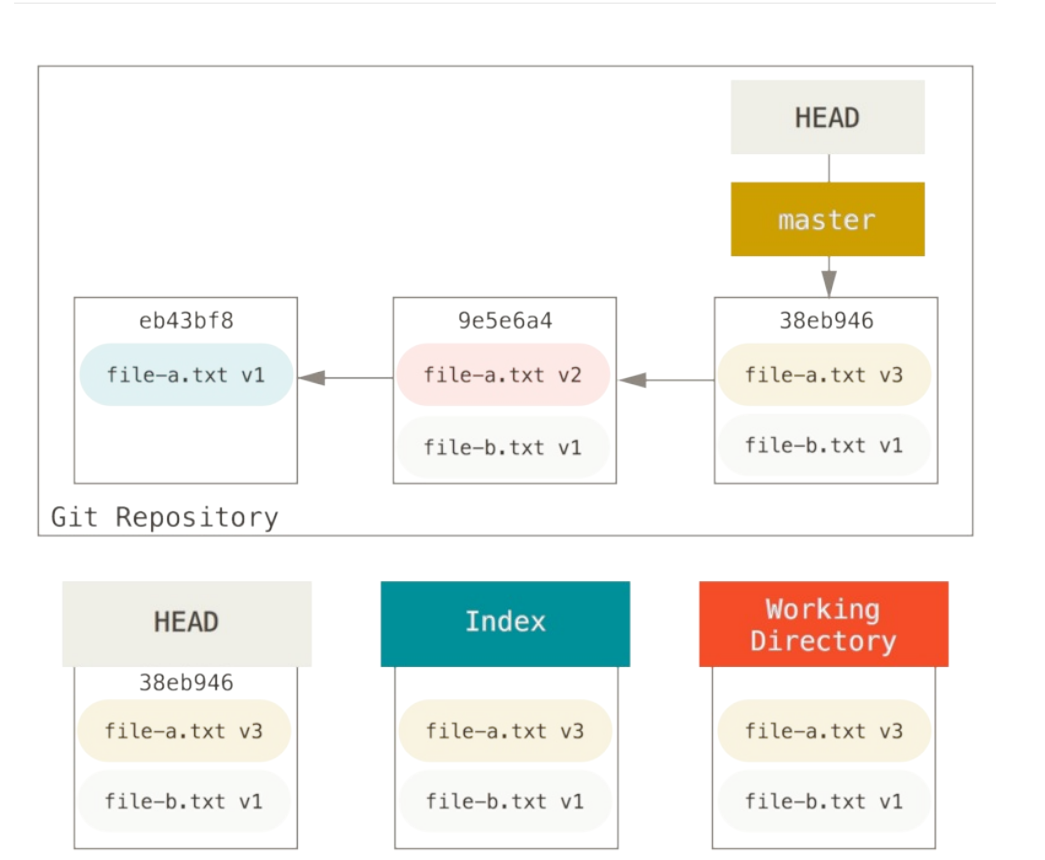
Task: Select the eb43bf8 commit hash
Action: (x=185, y=321)
